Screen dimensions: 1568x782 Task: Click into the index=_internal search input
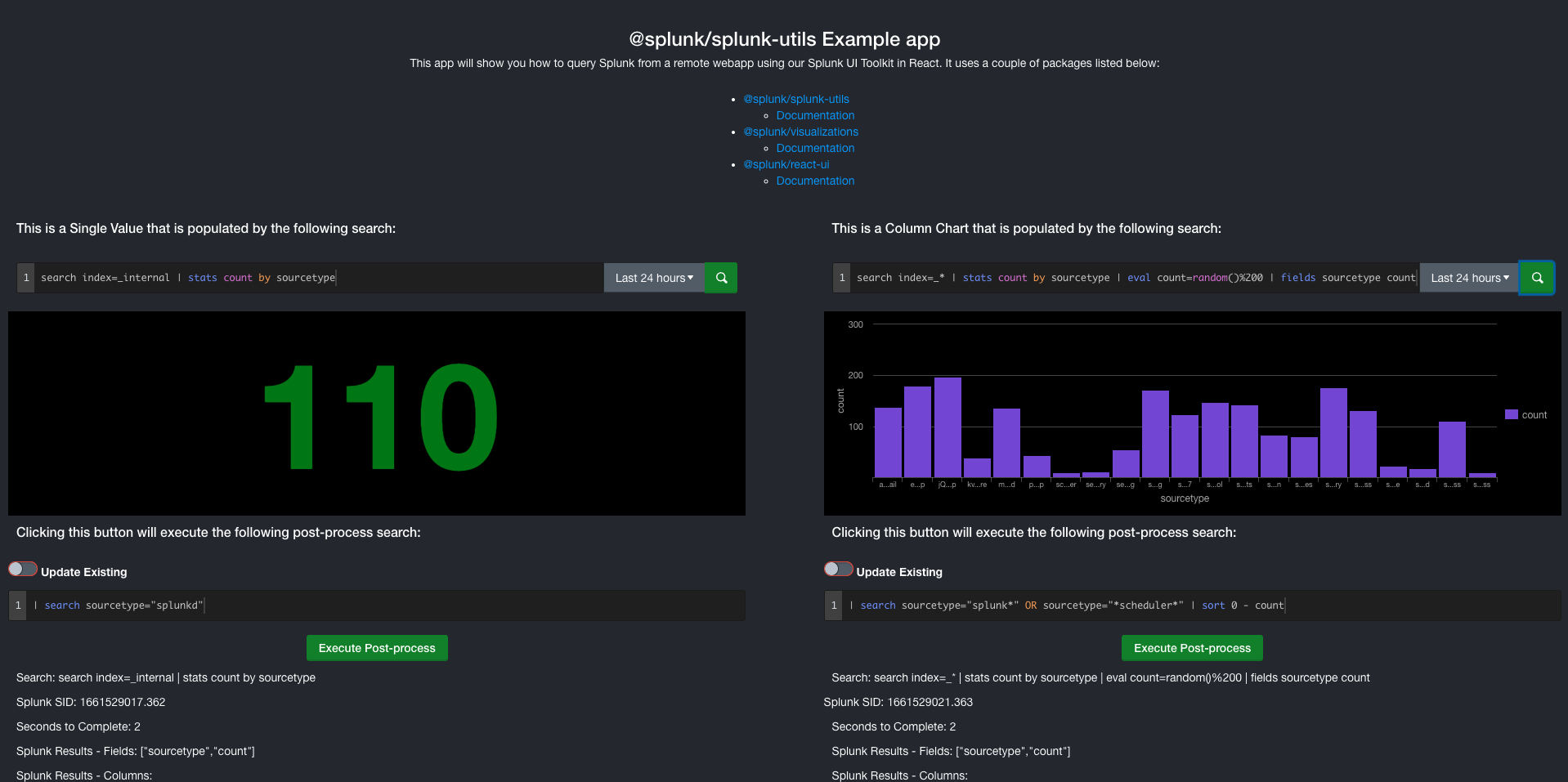click(319, 278)
